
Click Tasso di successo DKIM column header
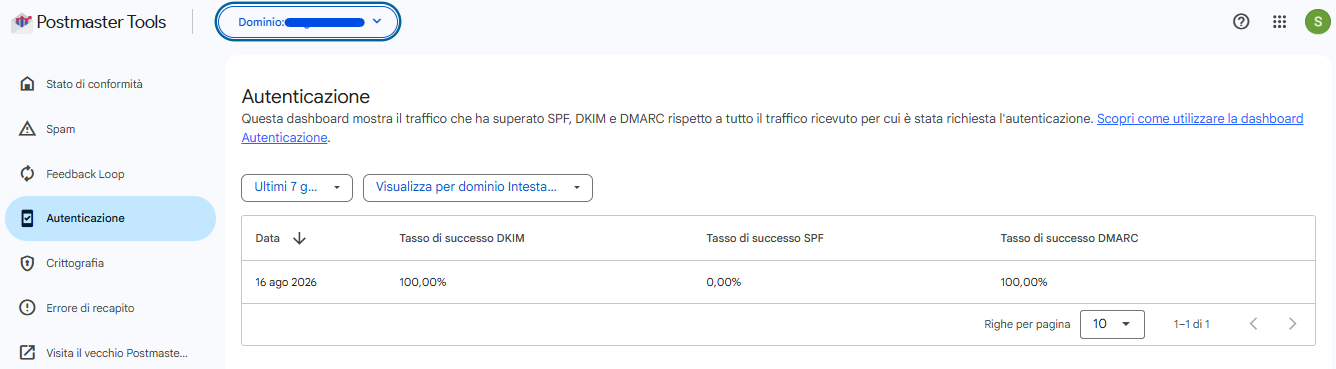click(462, 238)
